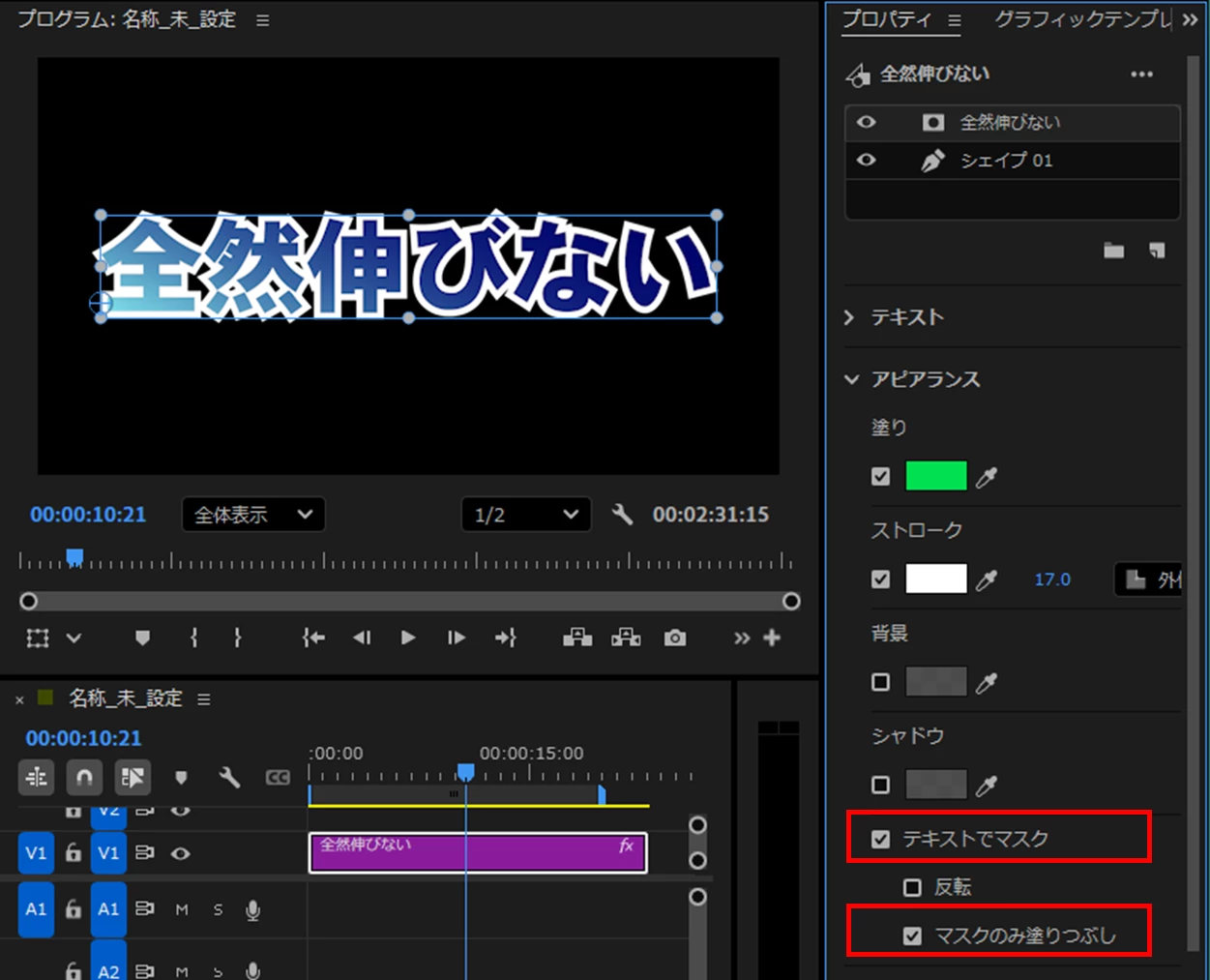Viewport: 1210px width, 980px height.
Task: Show hidden panel tabs via double chevron
Action: click(1191, 20)
